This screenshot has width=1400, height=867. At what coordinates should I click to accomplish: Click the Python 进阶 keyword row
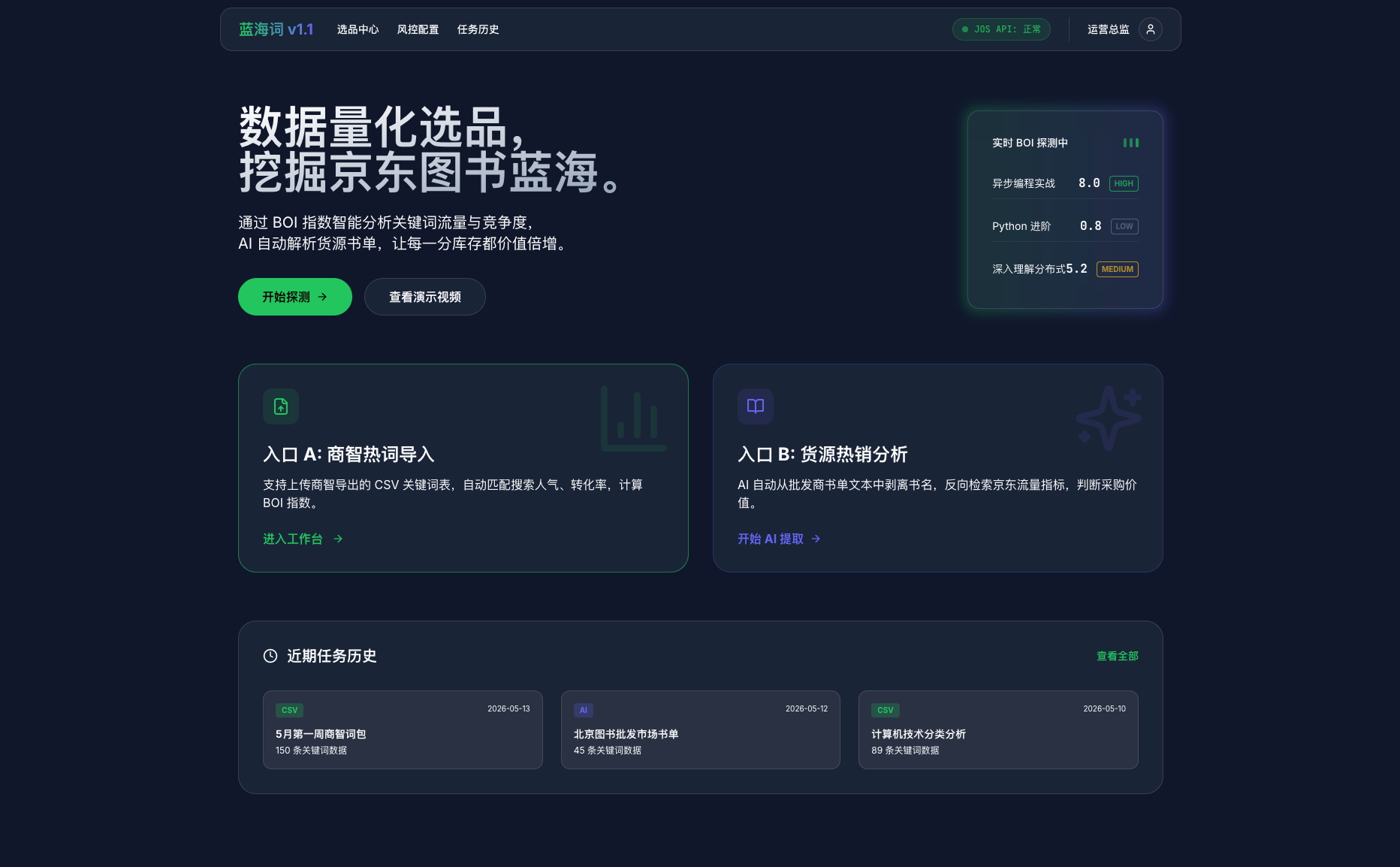point(1065,226)
